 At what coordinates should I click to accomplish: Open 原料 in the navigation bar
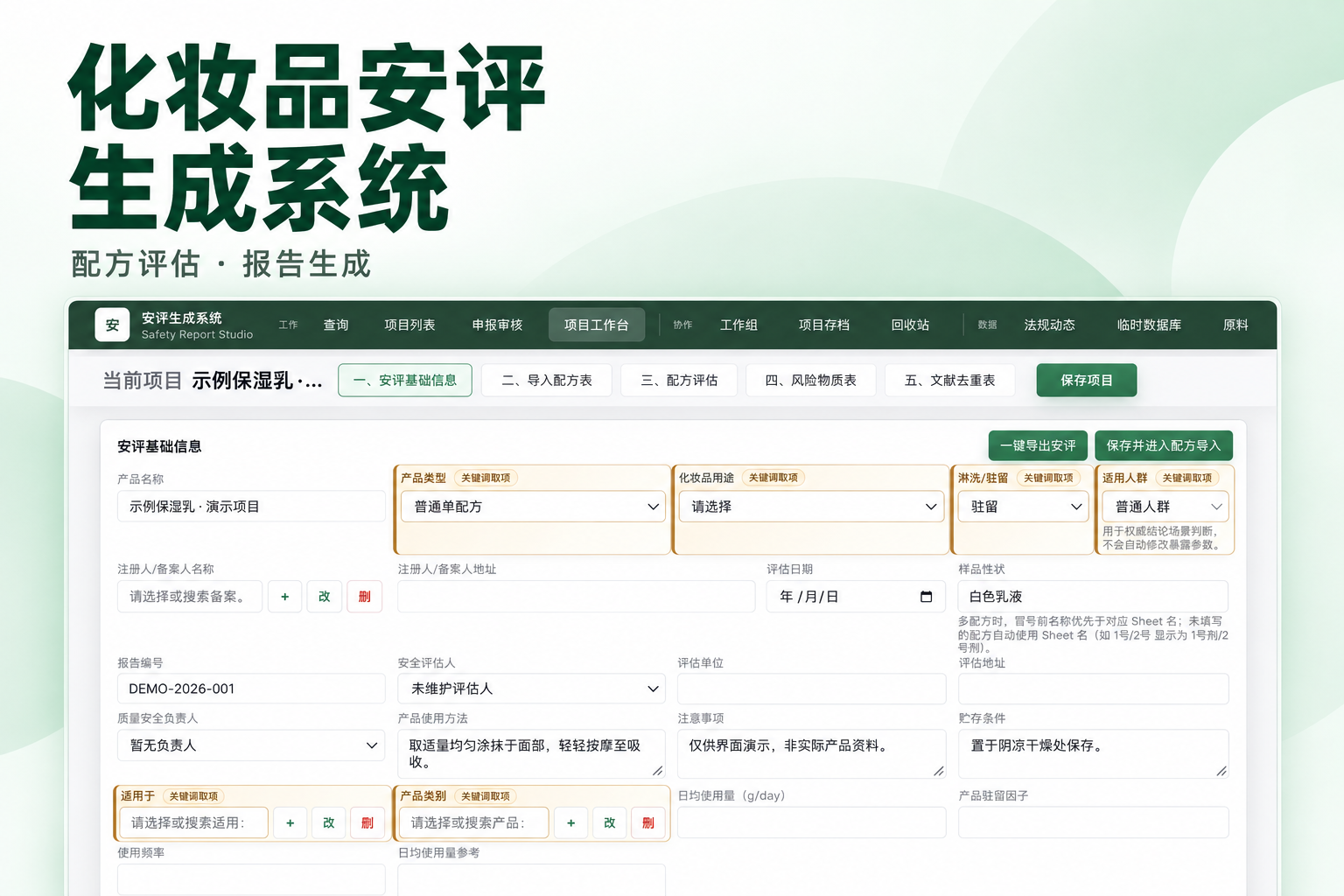[1235, 325]
